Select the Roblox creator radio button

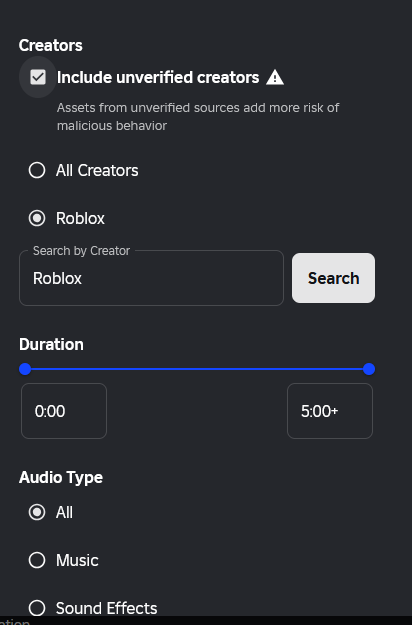pyautogui.click(x=37, y=218)
